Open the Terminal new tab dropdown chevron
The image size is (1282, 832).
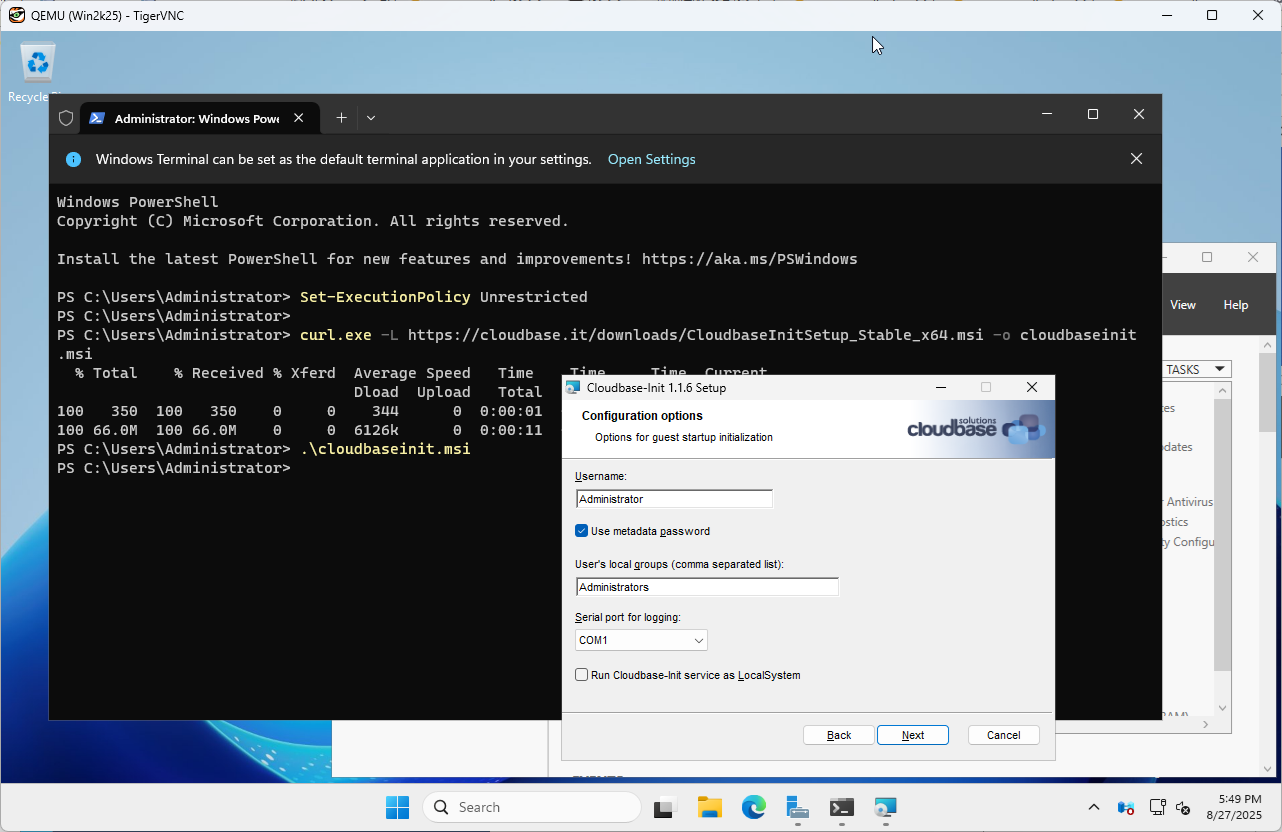point(371,118)
